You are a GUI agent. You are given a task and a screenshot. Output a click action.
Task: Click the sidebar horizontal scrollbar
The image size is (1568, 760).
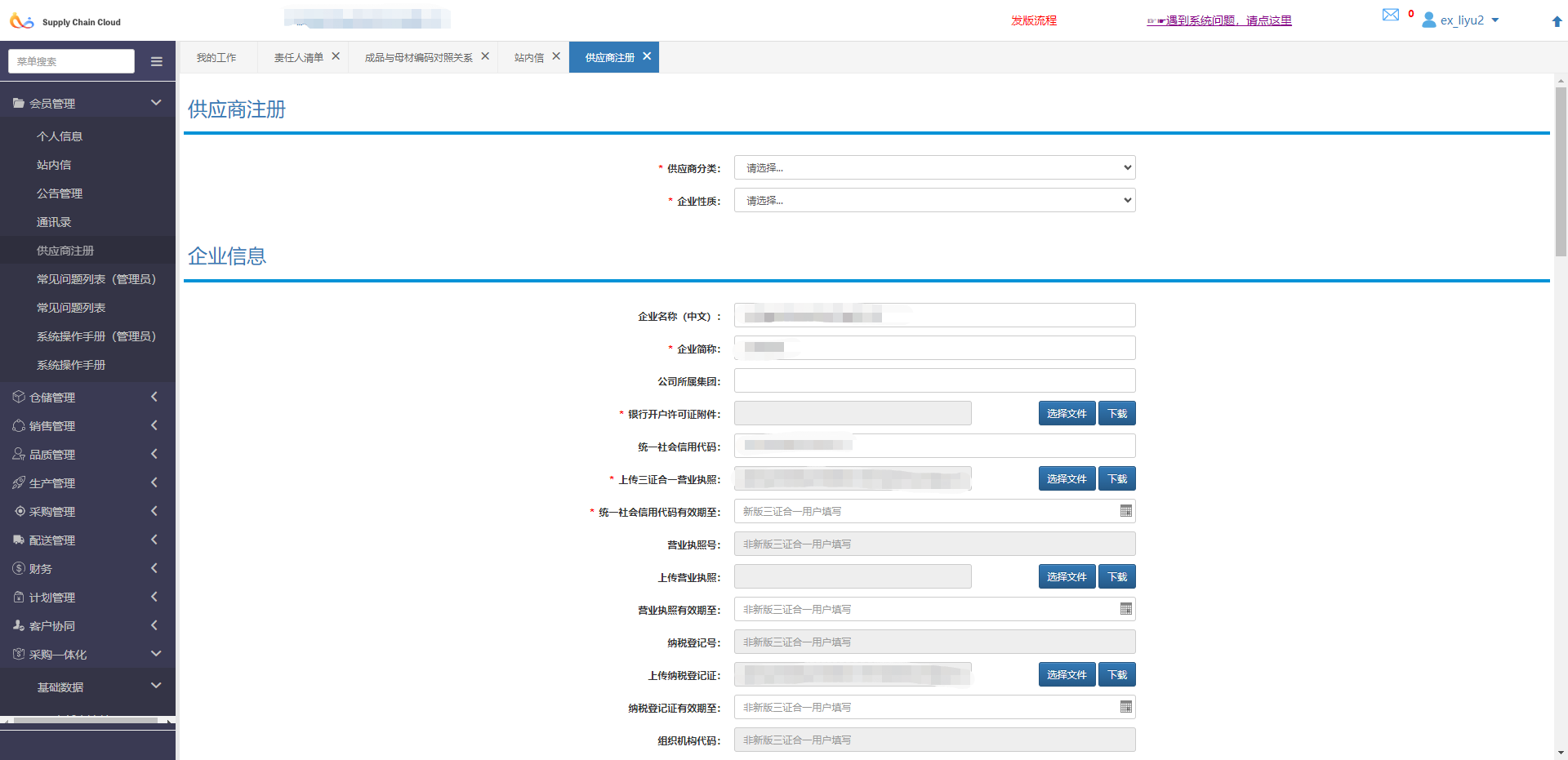pyautogui.click(x=86, y=721)
